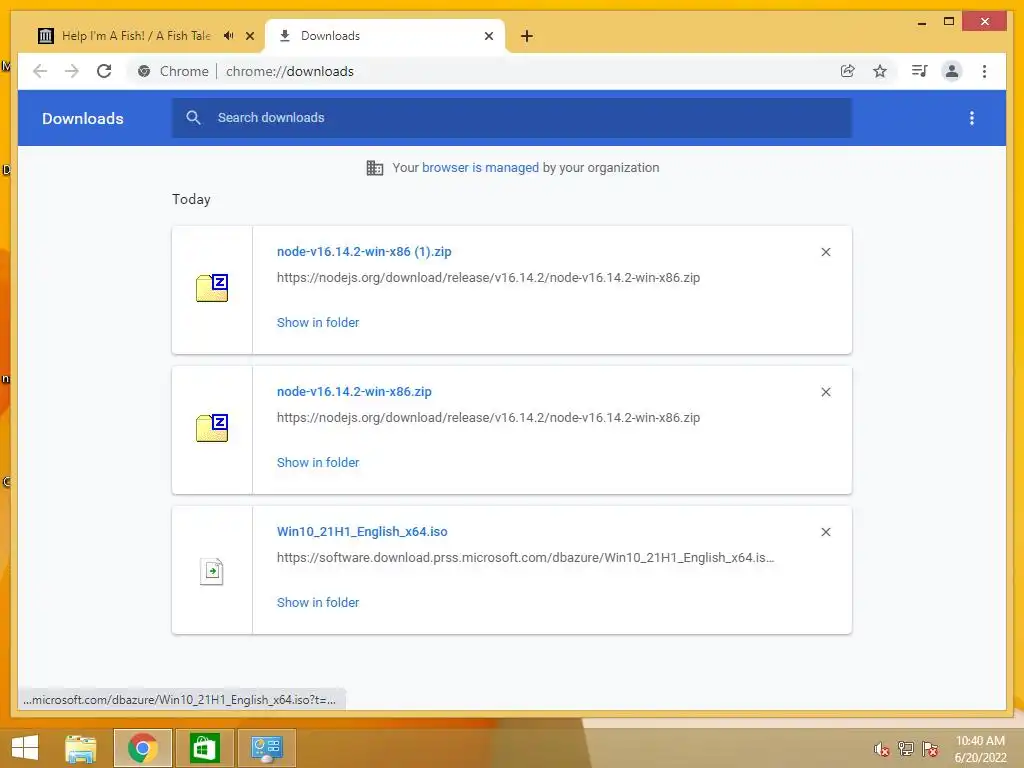The width and height of the screenshot is (1024, 768).
Task: Open Chrome's three-dot main menu
Action: coord(984,71)
